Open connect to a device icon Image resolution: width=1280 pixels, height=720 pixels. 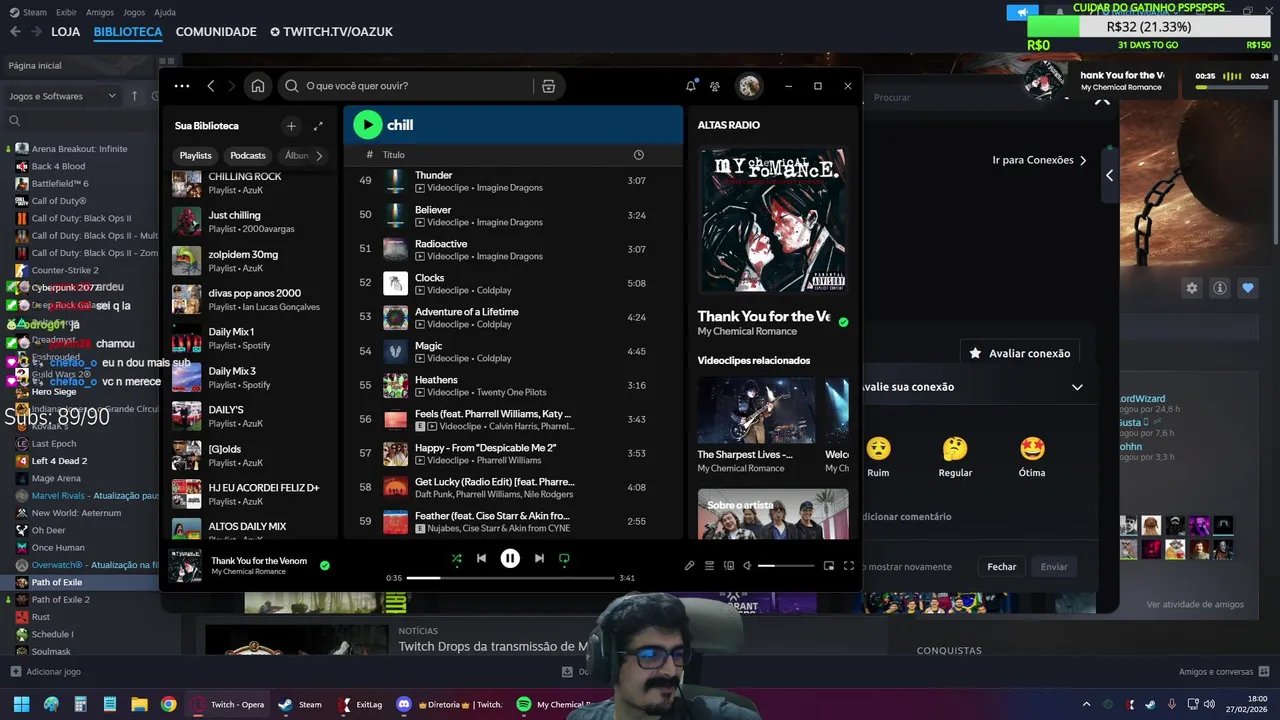(729, 566)
